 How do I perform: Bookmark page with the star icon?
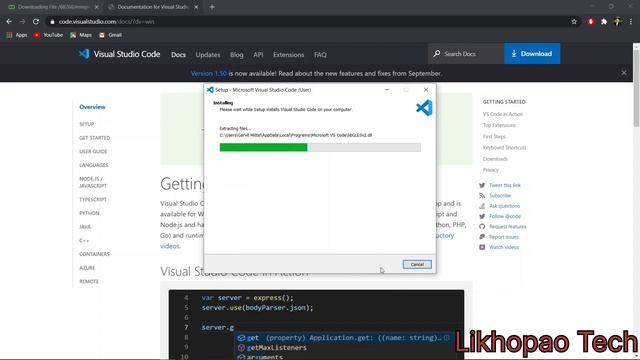[x=574, y=22]
